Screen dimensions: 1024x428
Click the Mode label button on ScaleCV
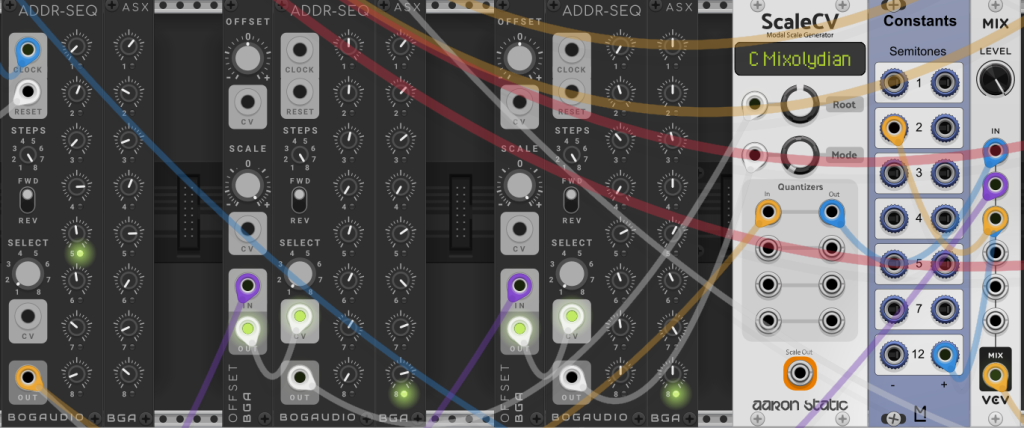coord(844,155)
